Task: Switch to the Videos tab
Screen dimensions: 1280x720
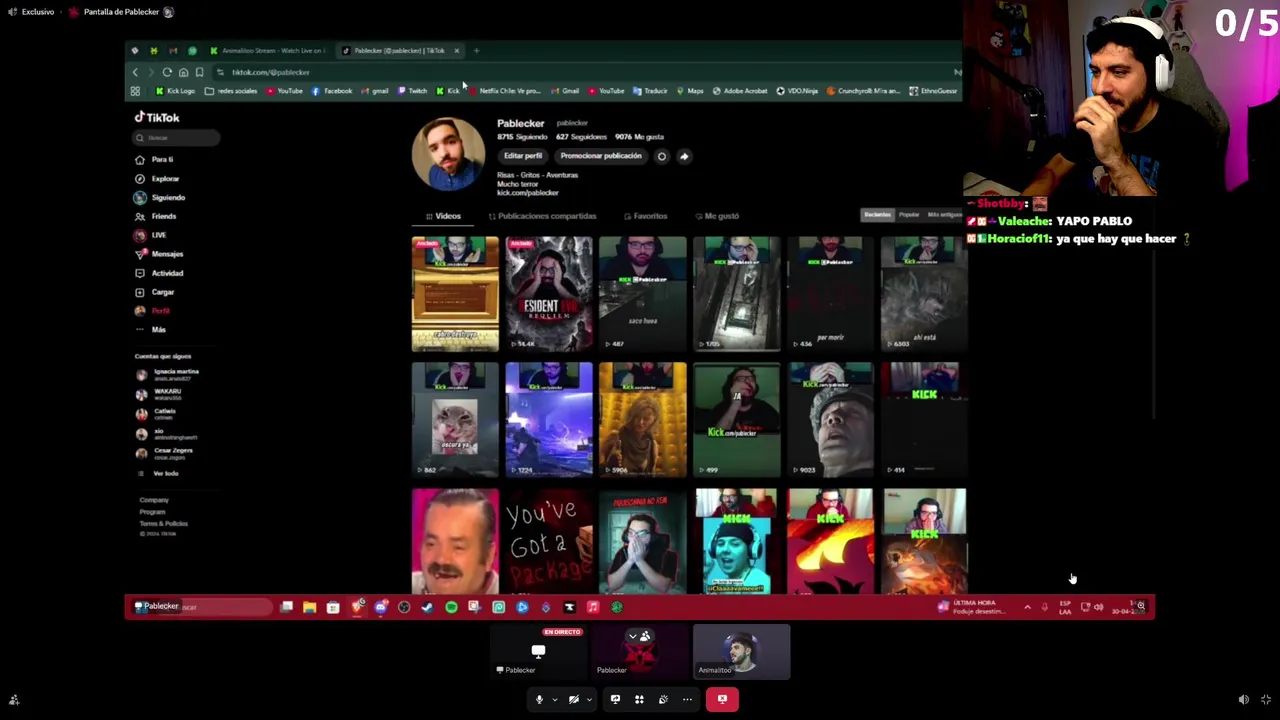Action: coord(443,216)
